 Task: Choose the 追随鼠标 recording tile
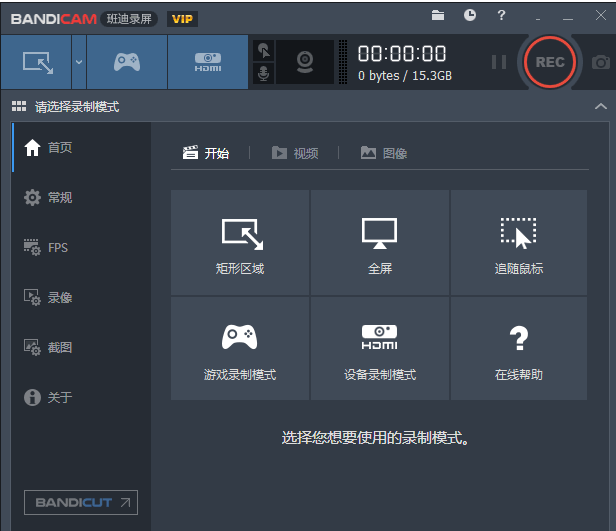pos(519,242)
